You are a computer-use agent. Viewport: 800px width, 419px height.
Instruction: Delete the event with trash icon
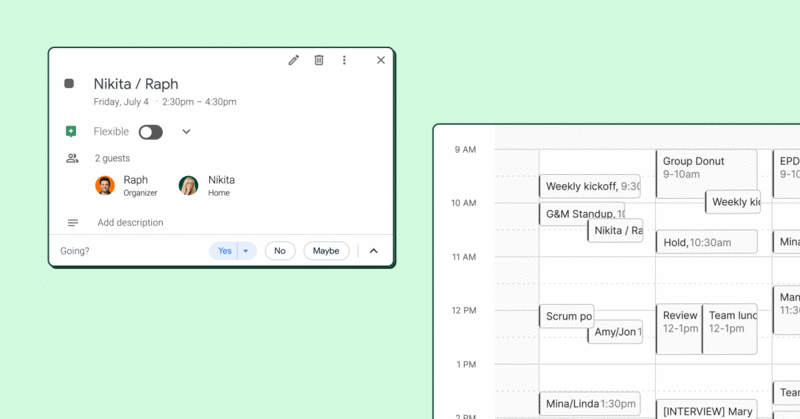[x=319, y=60]
